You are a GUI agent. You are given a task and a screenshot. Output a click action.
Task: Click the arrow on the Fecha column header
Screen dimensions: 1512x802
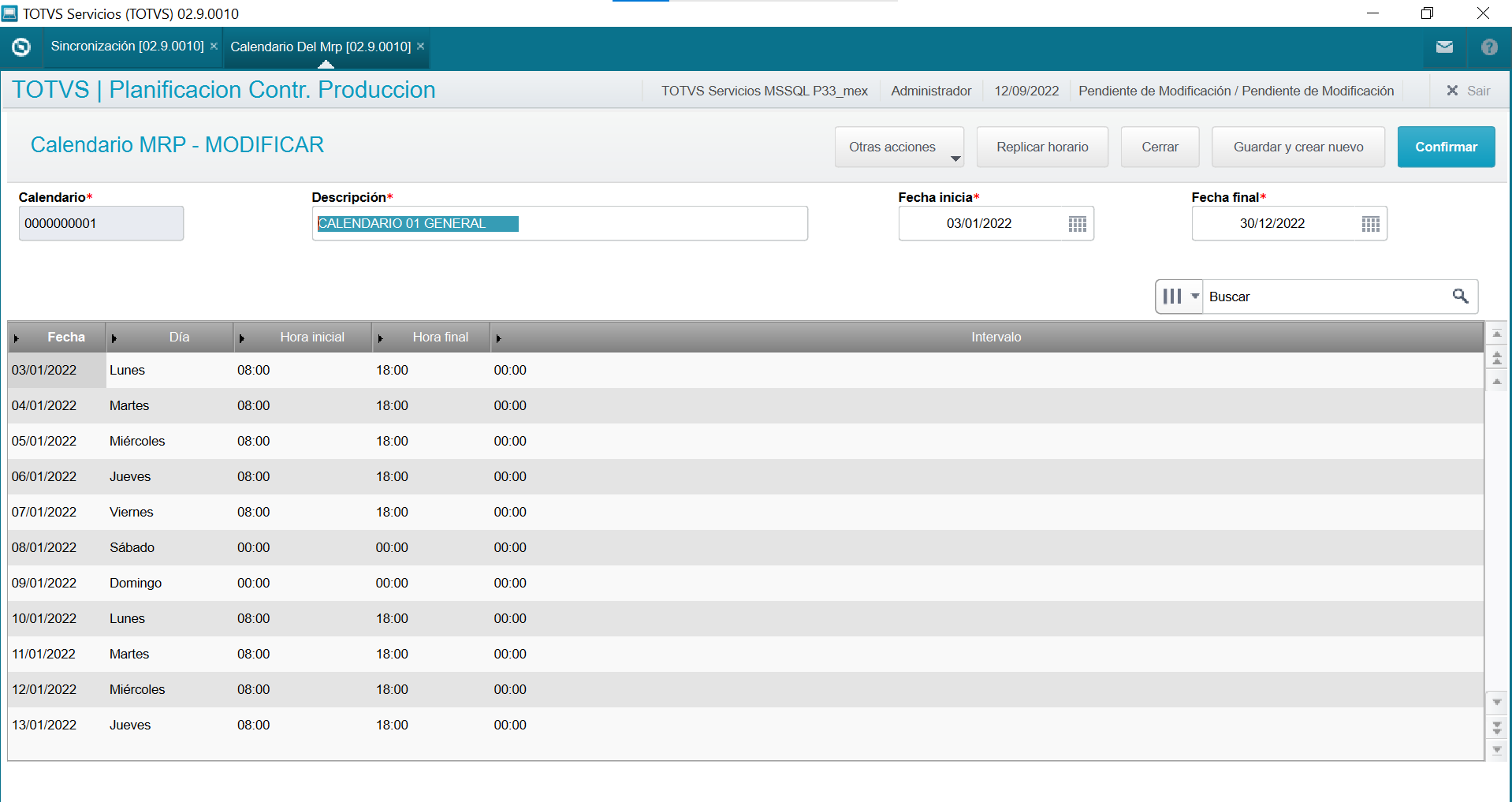click(x=17, y=338)
